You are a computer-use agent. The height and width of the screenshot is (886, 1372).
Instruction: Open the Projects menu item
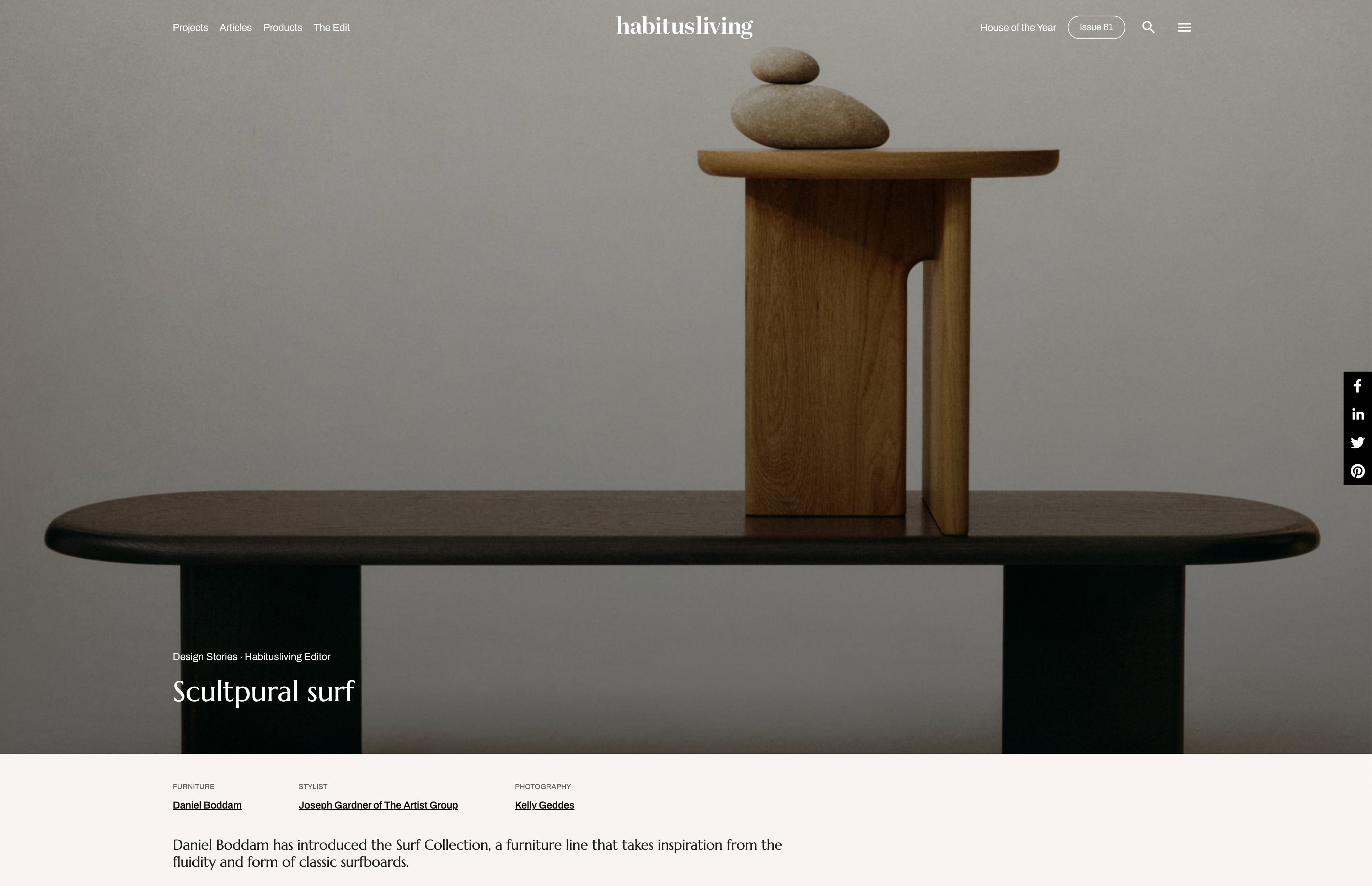coord(190,28)
